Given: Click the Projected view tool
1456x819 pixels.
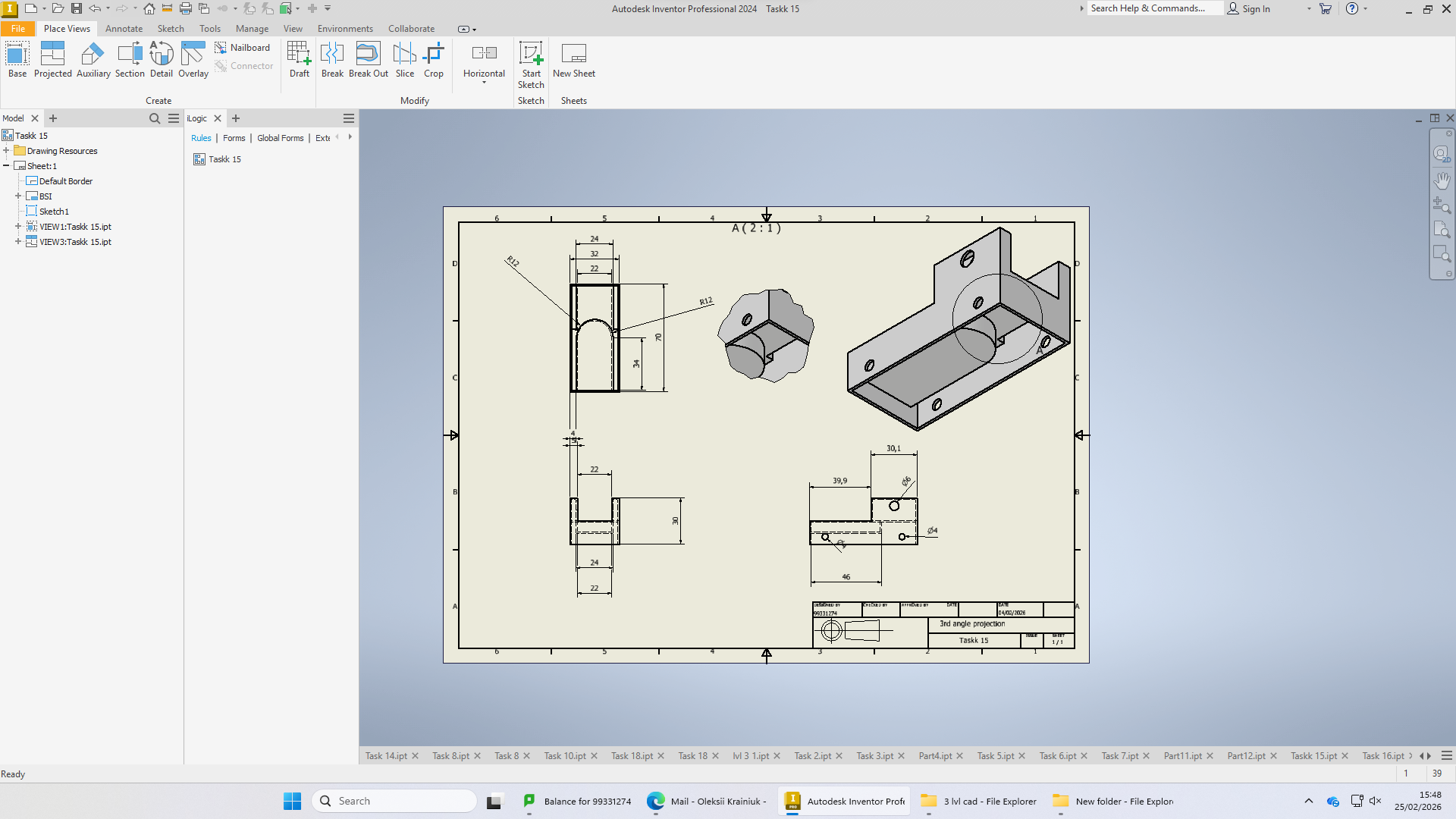Looking at the screenshot, I should point(52,60).
